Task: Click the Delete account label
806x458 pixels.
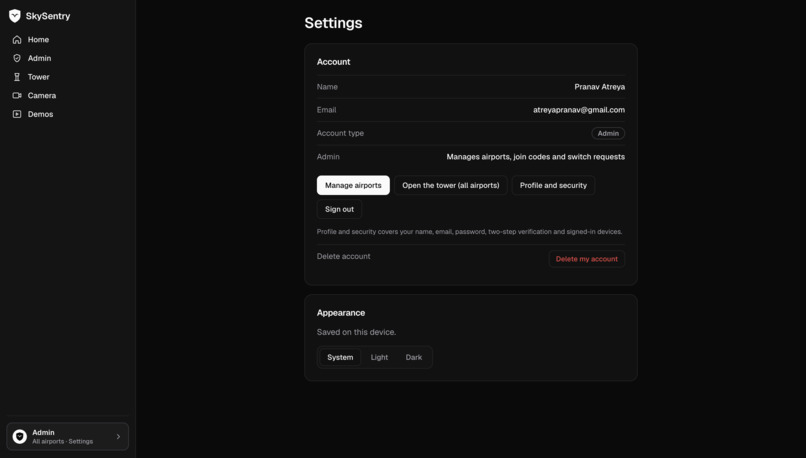Action: point(343,256)
